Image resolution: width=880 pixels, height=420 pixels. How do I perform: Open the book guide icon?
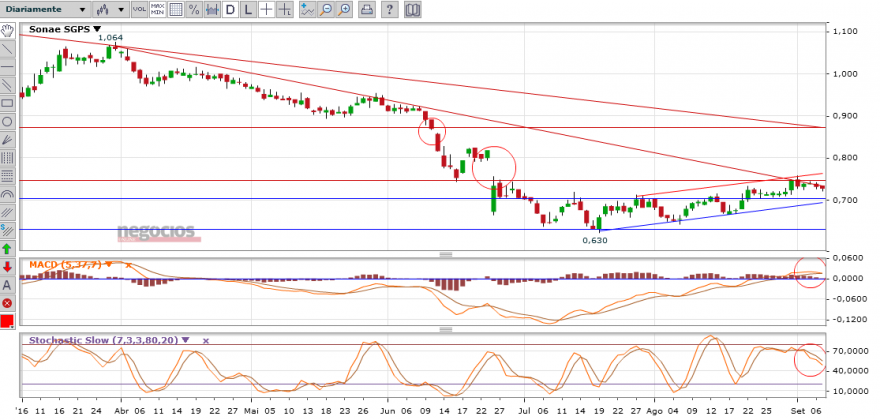click(x=412, y=10)
